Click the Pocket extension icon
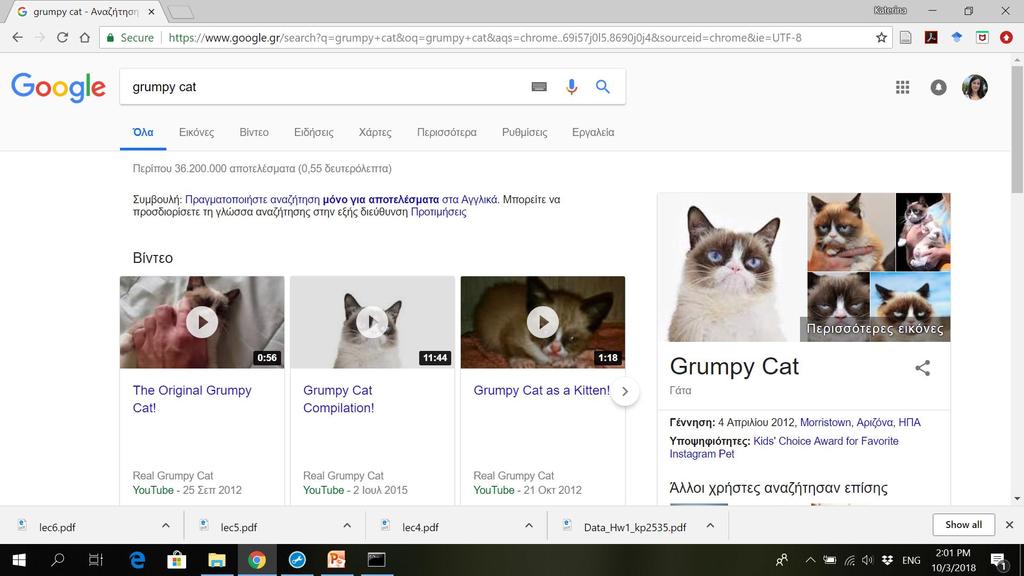Screen dimensions: 1024x576 [982, 38]
